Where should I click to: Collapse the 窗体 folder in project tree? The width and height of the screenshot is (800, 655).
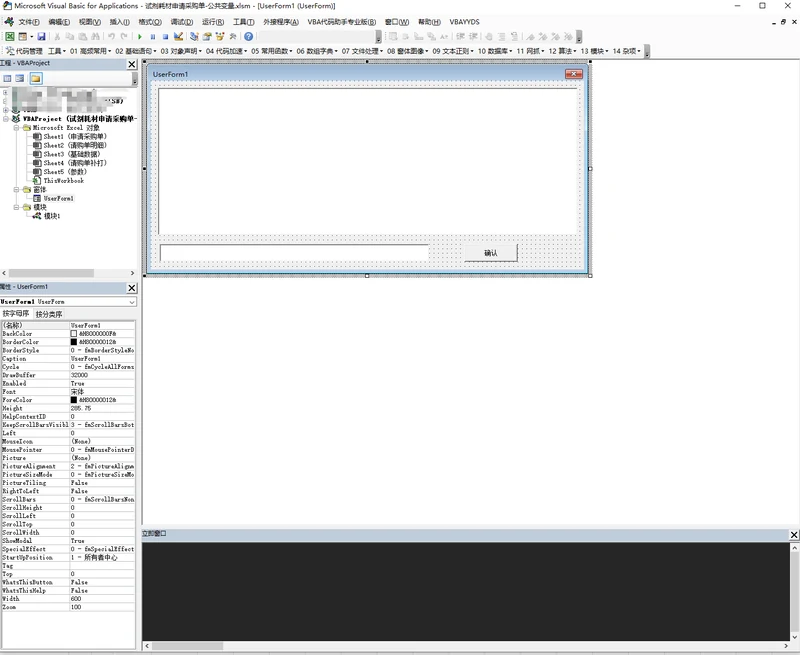coord(16,189)
